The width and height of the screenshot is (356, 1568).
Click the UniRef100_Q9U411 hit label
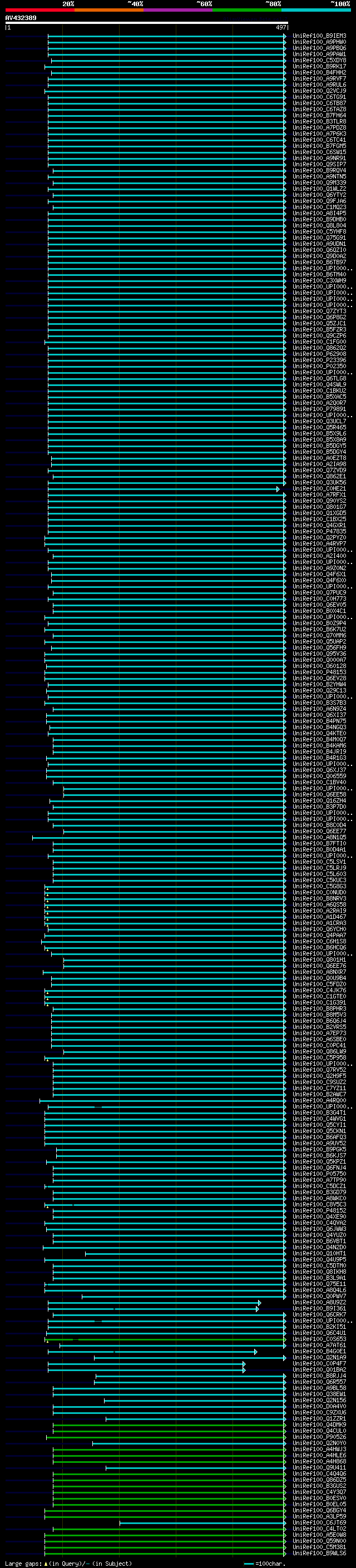click(x=319, y=1467)
